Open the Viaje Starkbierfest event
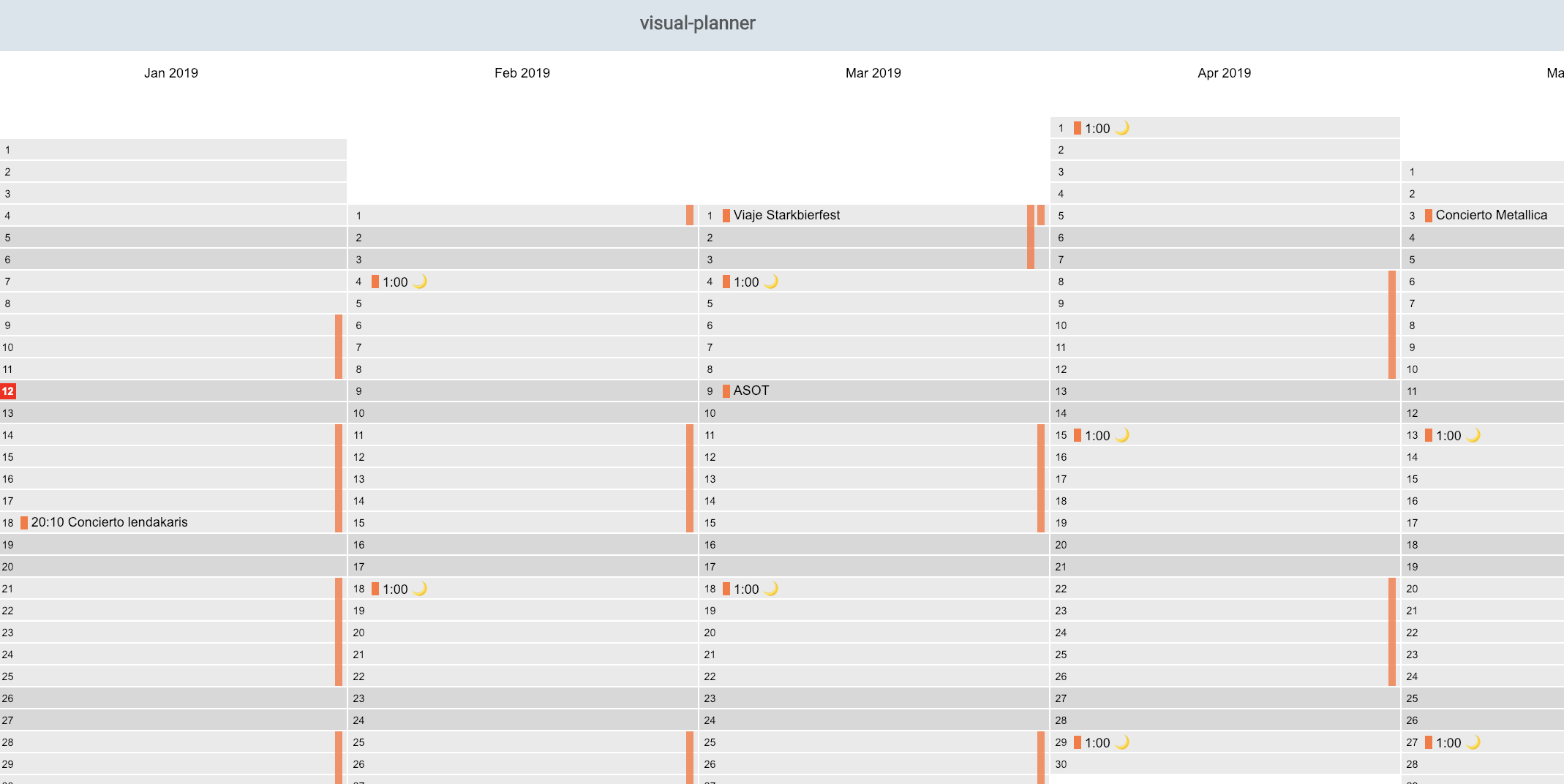This screenshot has height=784, width=1564. [x=786, y=215]
